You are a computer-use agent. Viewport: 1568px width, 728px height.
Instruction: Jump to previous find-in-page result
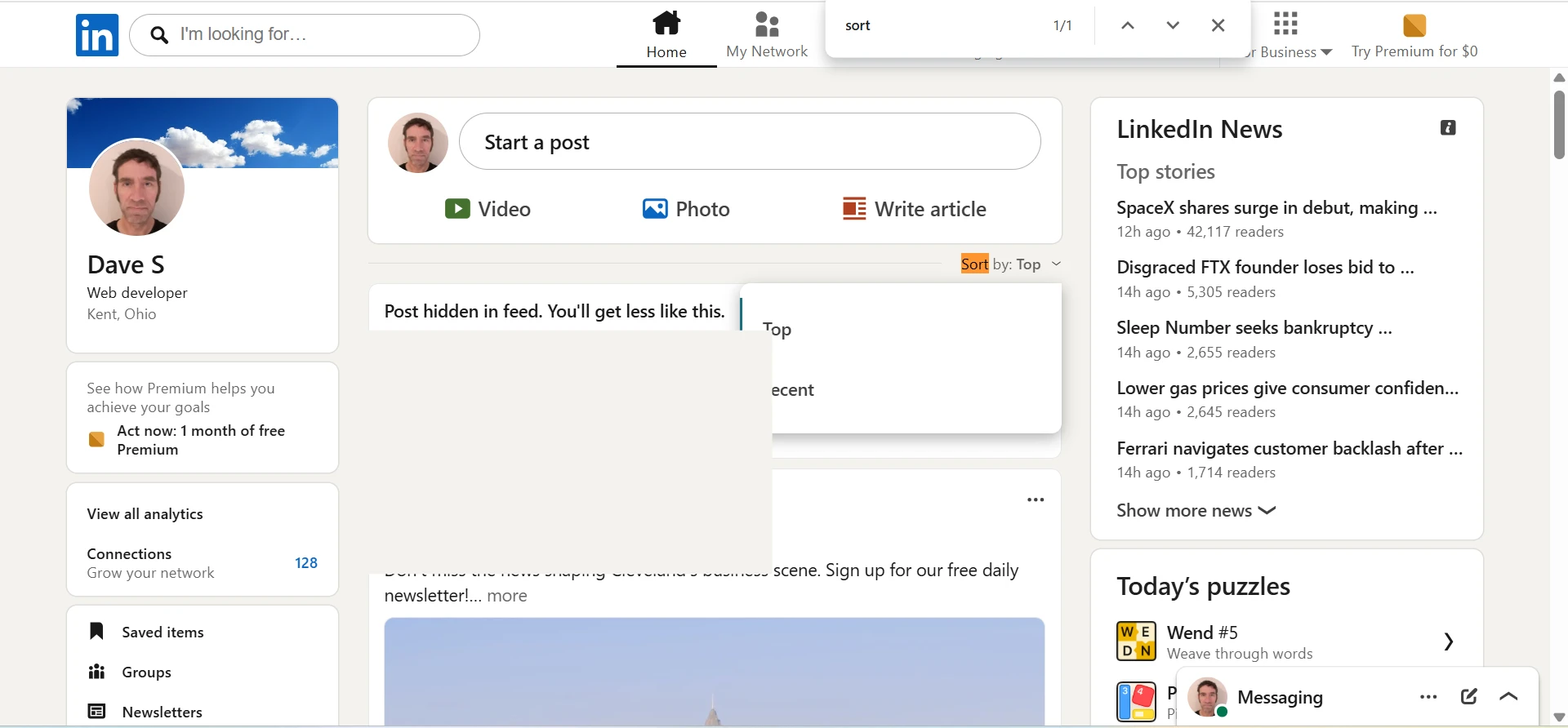pyautogui.click(x=1128, y=25)
